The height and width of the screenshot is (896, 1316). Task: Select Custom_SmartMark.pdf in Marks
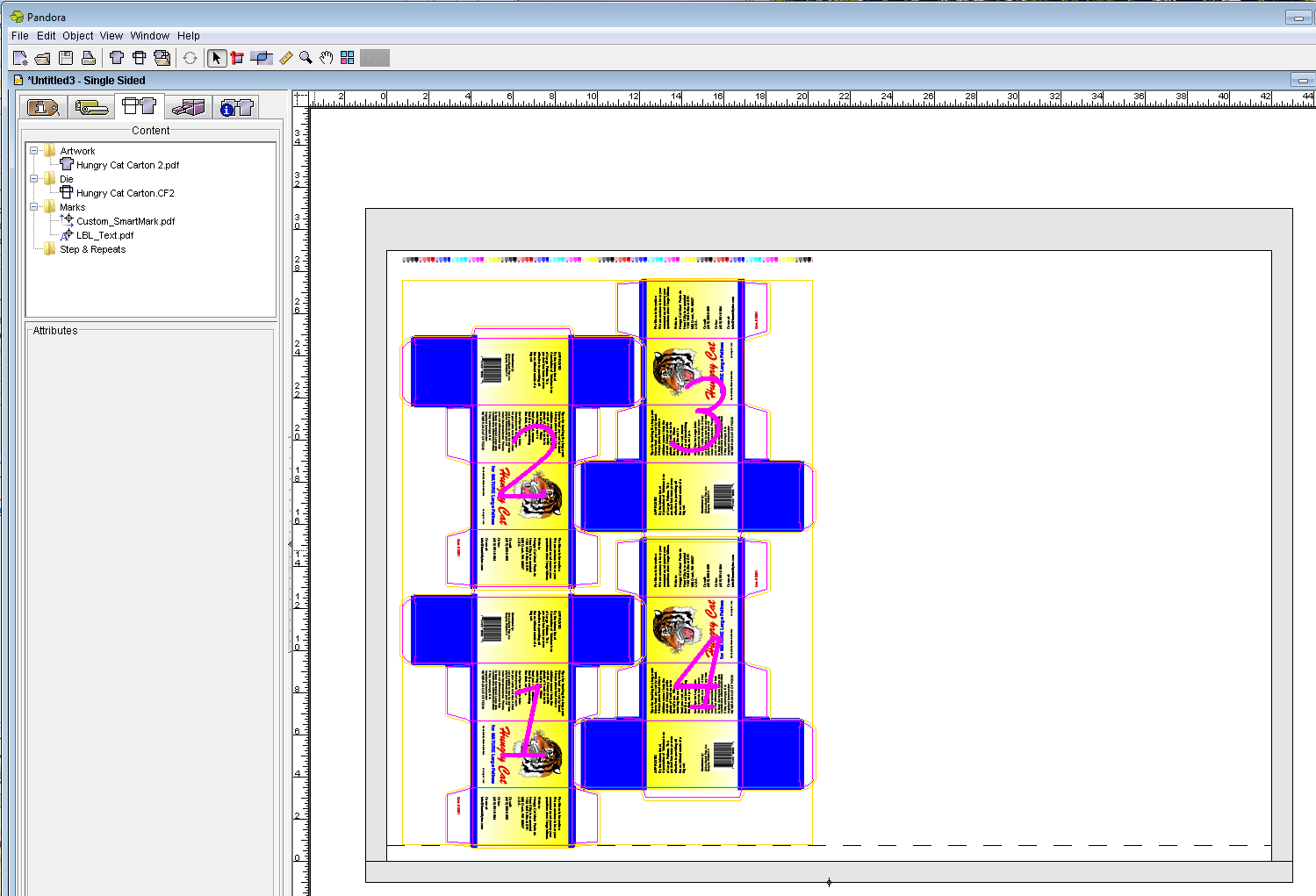125,221
